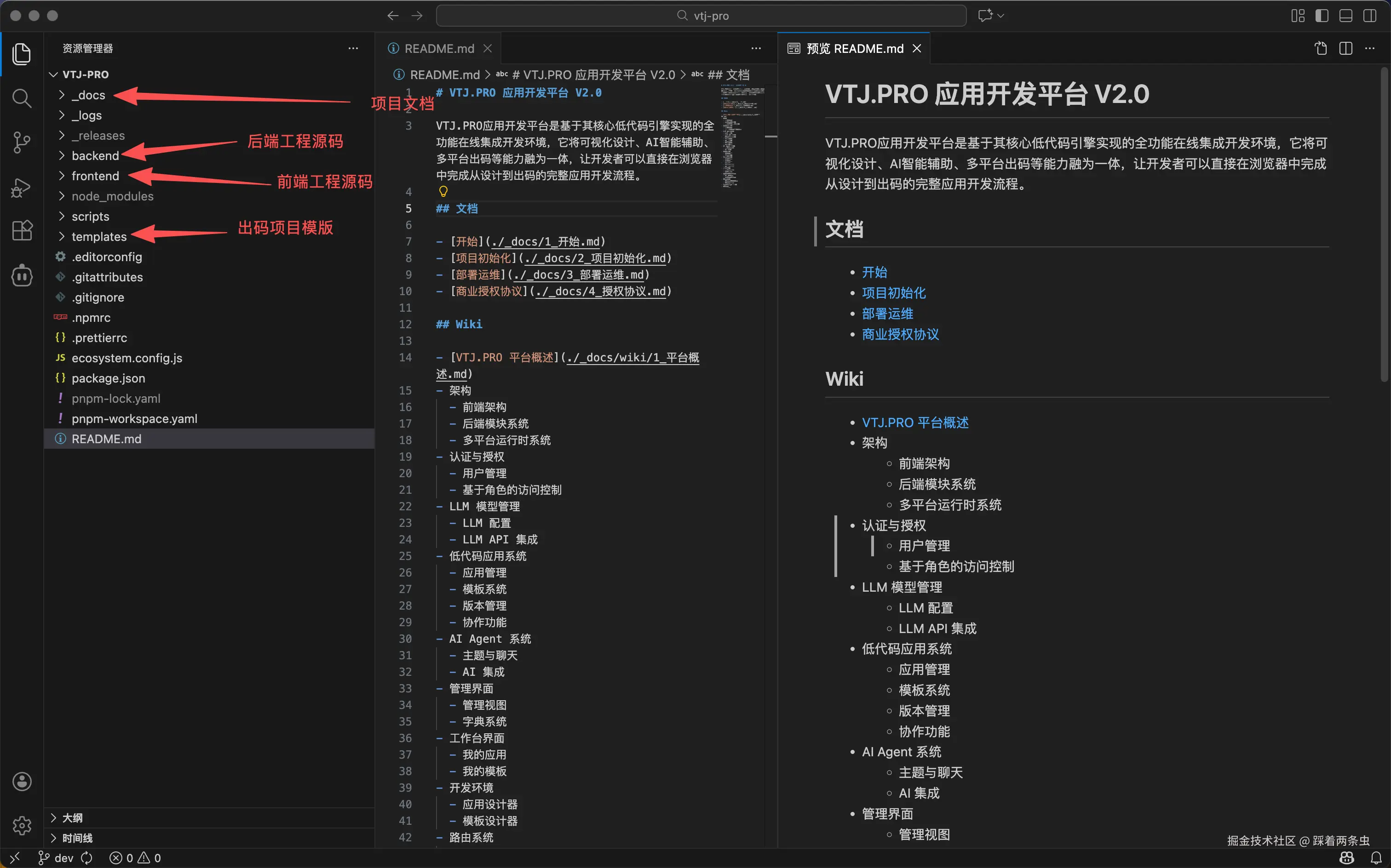1391x868 pixels.
Task: Expand the backend folder
Action: (x=95, y=155)
